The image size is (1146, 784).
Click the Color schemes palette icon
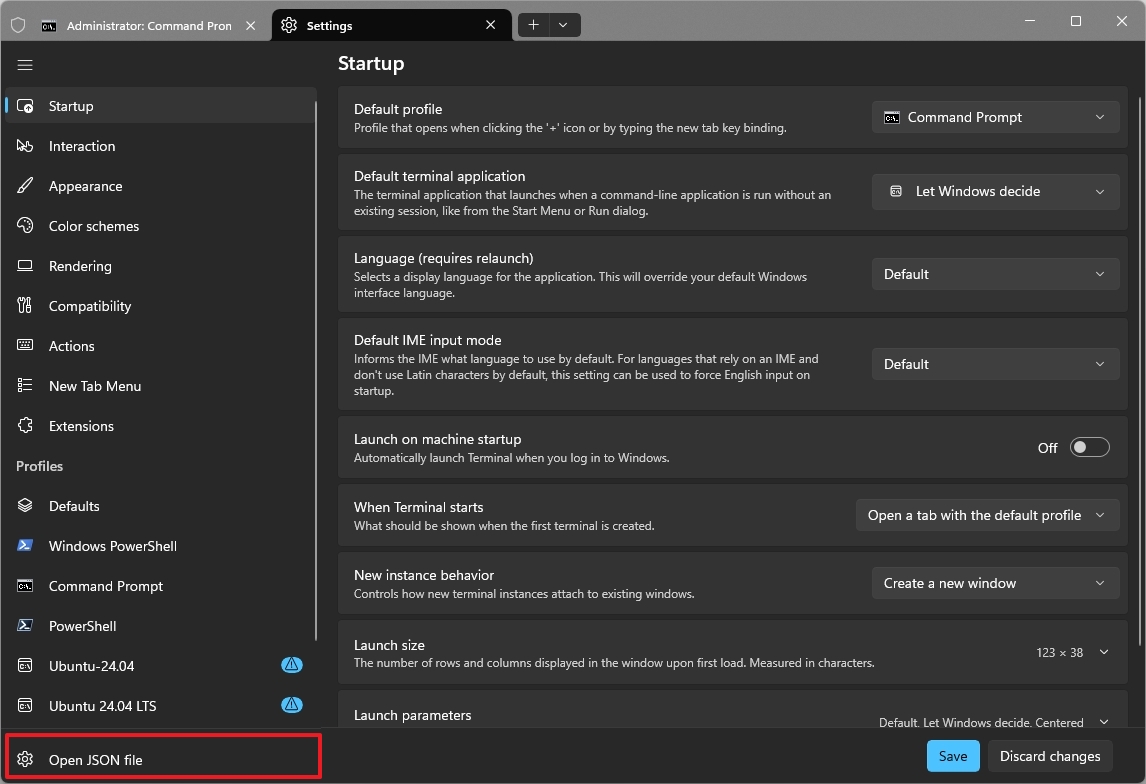pos(26,226)
